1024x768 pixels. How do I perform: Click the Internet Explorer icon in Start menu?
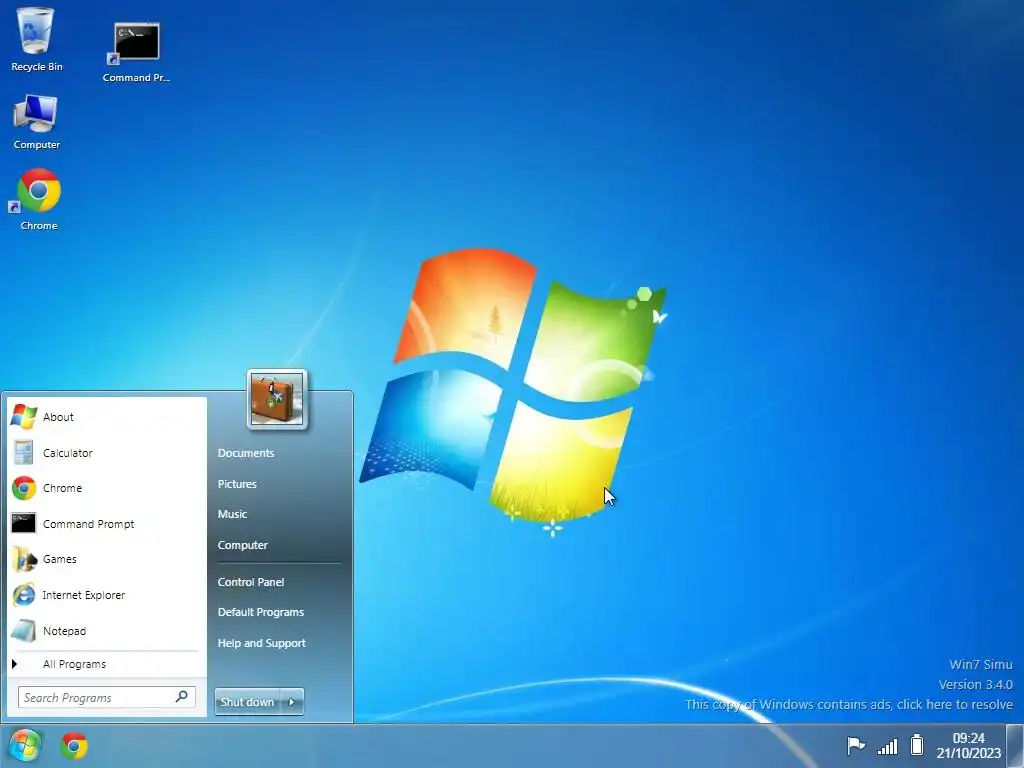click(x=24, y=595)
